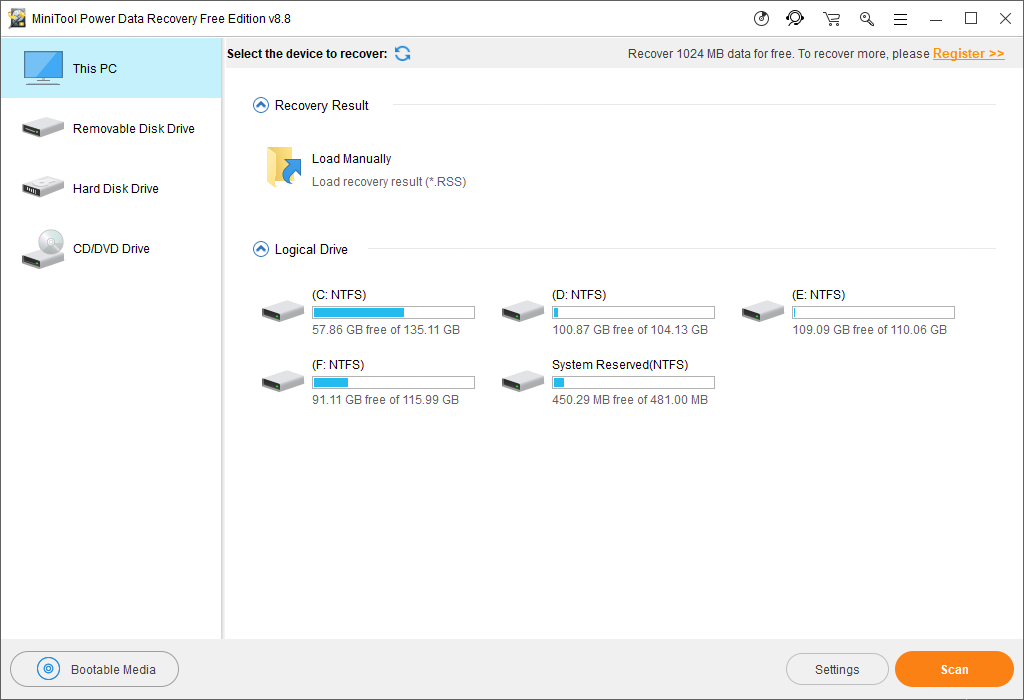The height and width of the screenshot is (700, 1024).
Task: Click '(E: NTFS)' label
Action: (x=819, y=294)
